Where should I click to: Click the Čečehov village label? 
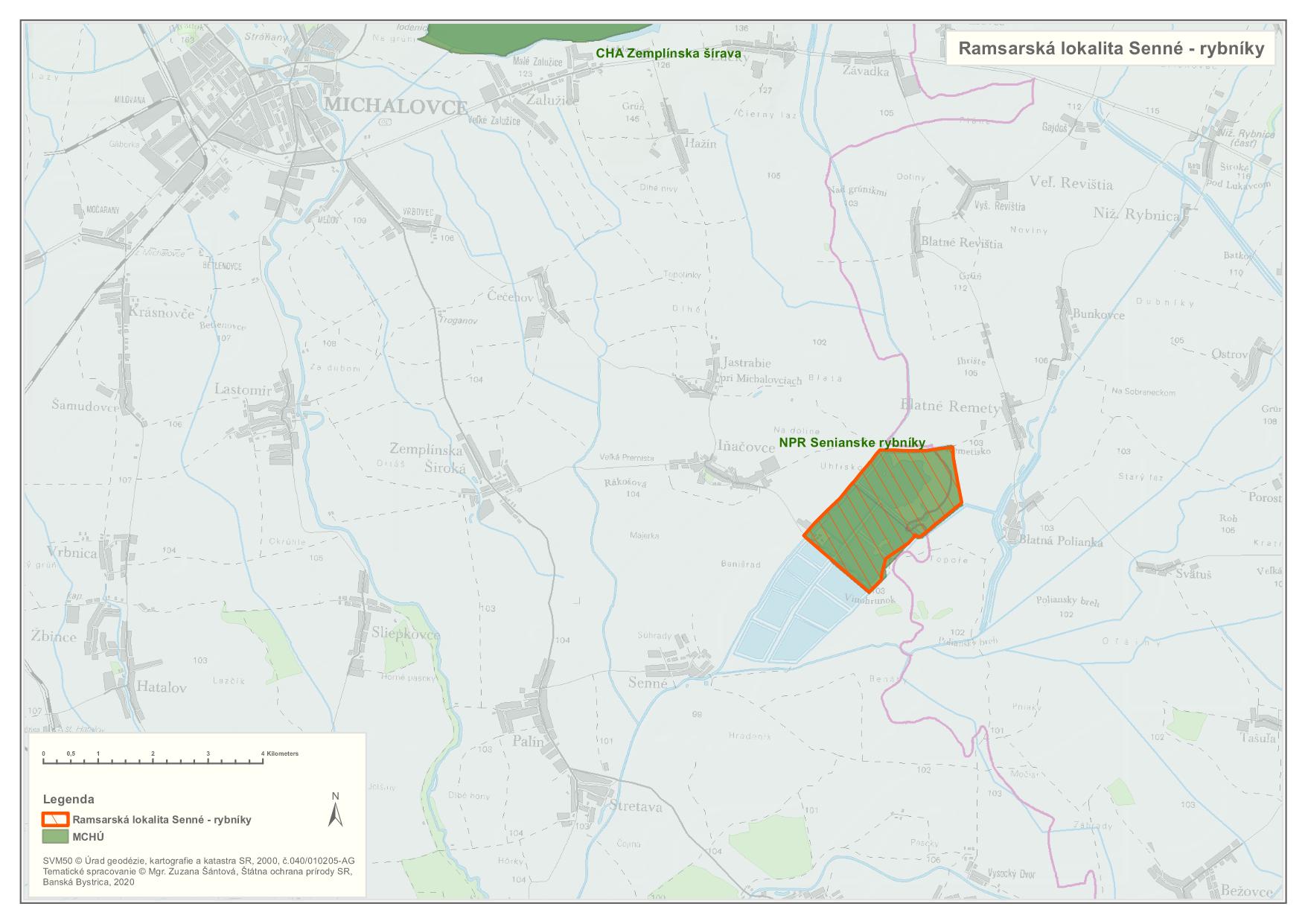coord(511,297)
